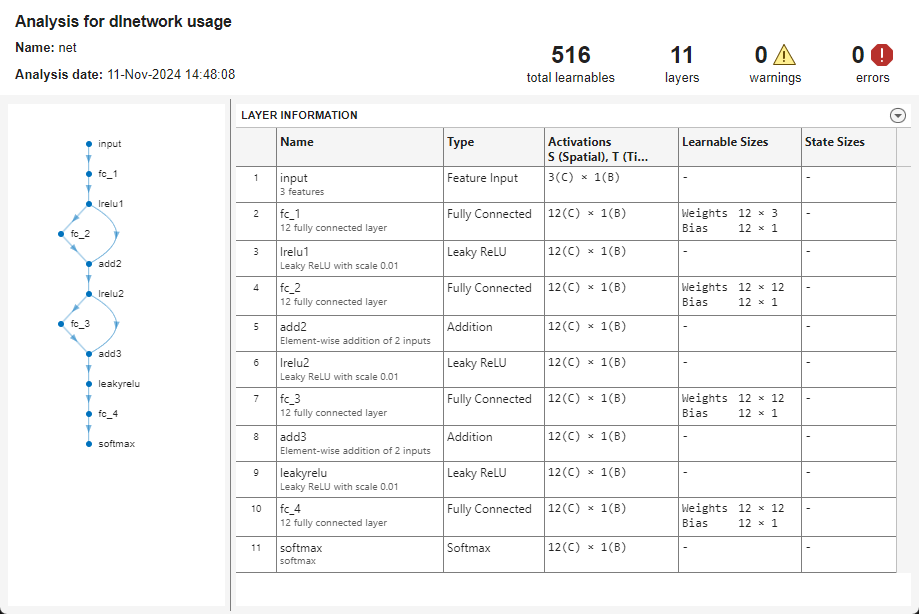Select the add3 Addition table row
Screen dimensions: 919x614
pyautogui.click(x=359, y=443)
